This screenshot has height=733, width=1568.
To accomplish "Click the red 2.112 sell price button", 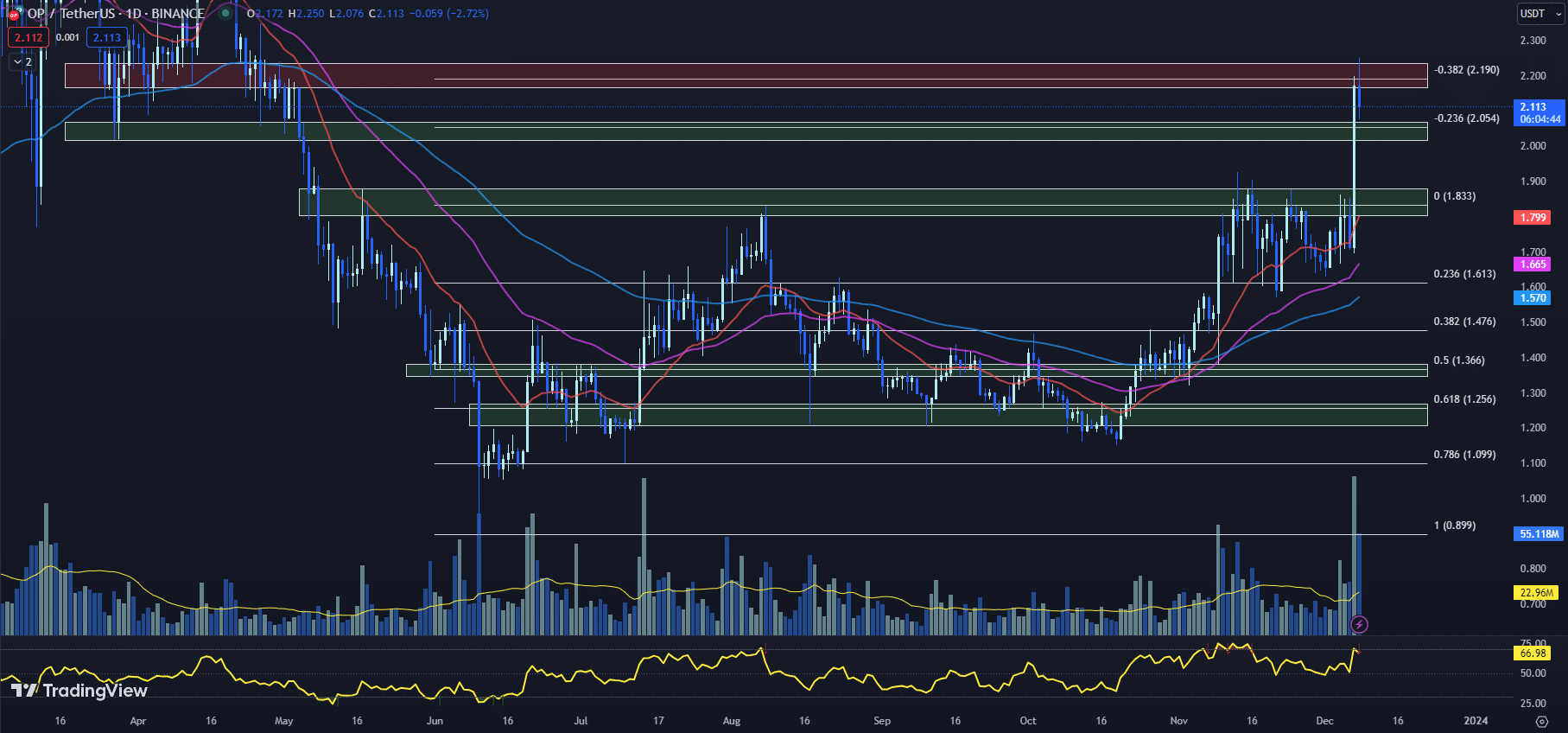I will [29, 38].
